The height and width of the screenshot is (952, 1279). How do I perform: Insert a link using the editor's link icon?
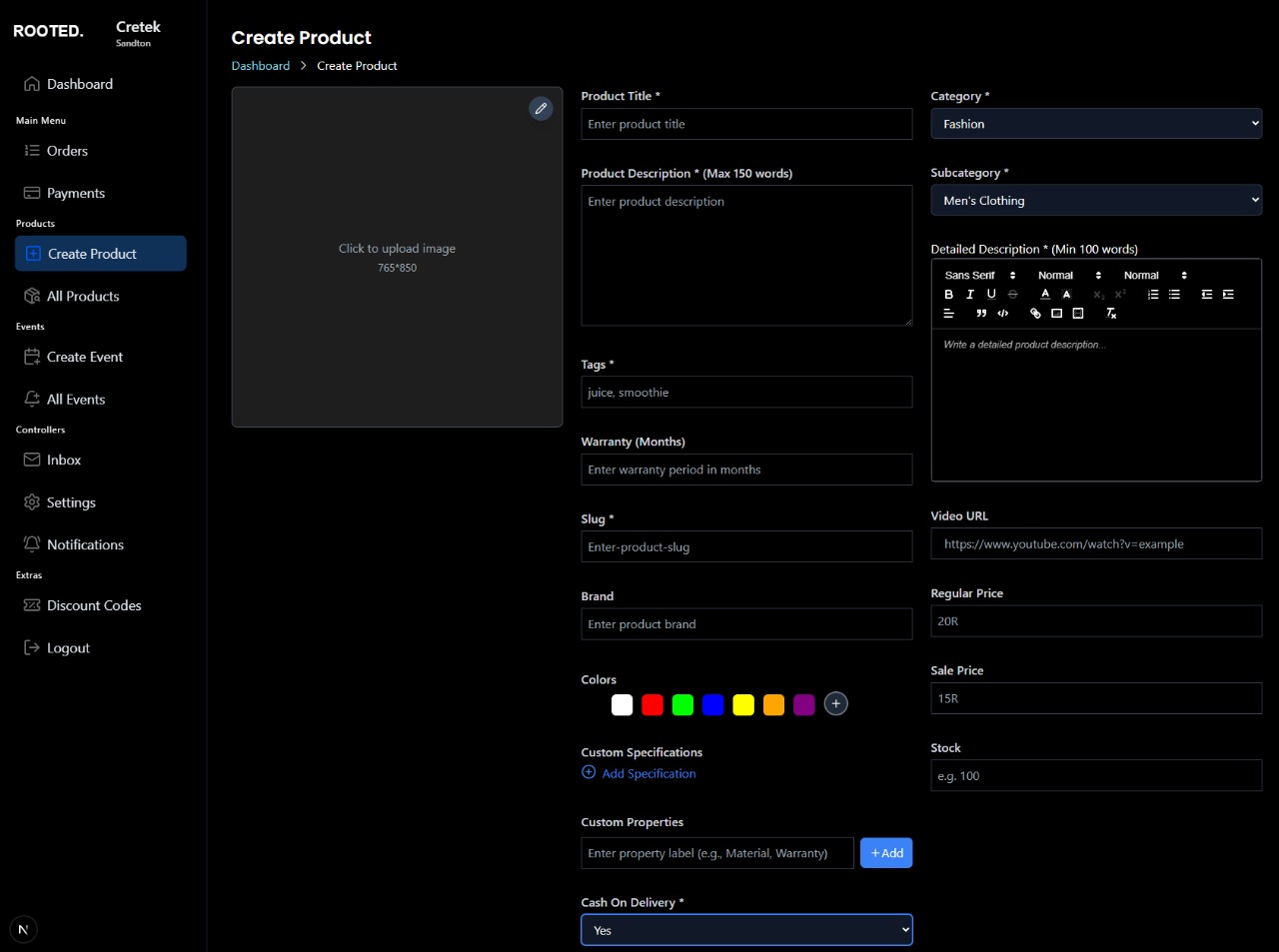tap(1035, 313)
